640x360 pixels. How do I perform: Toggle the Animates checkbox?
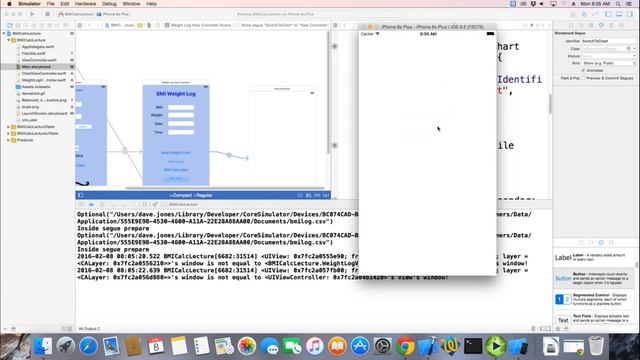tap(583, 71)
